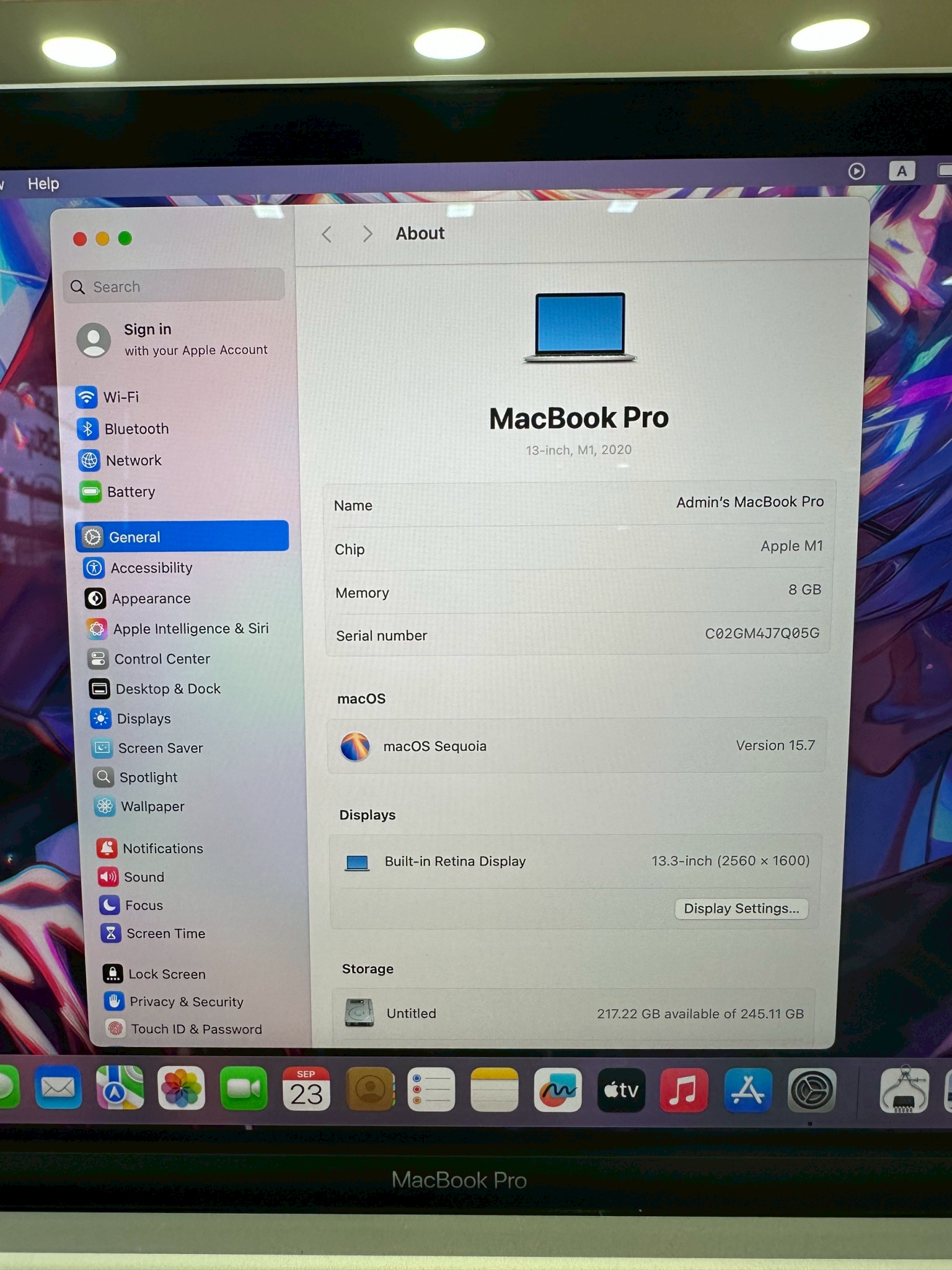This screenshot has width=952, height=1270.
Task: Click the input source A menu bar icon
Action: pyautogui.click(x=902, y=171)
